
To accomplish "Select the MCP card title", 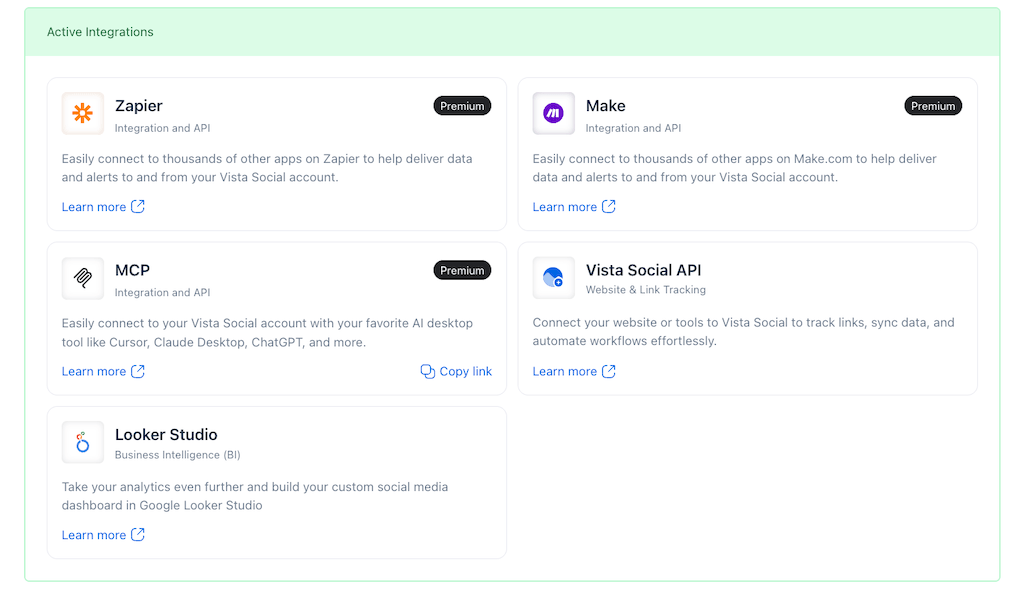I will pyautogui.click(x=133, y=270).
